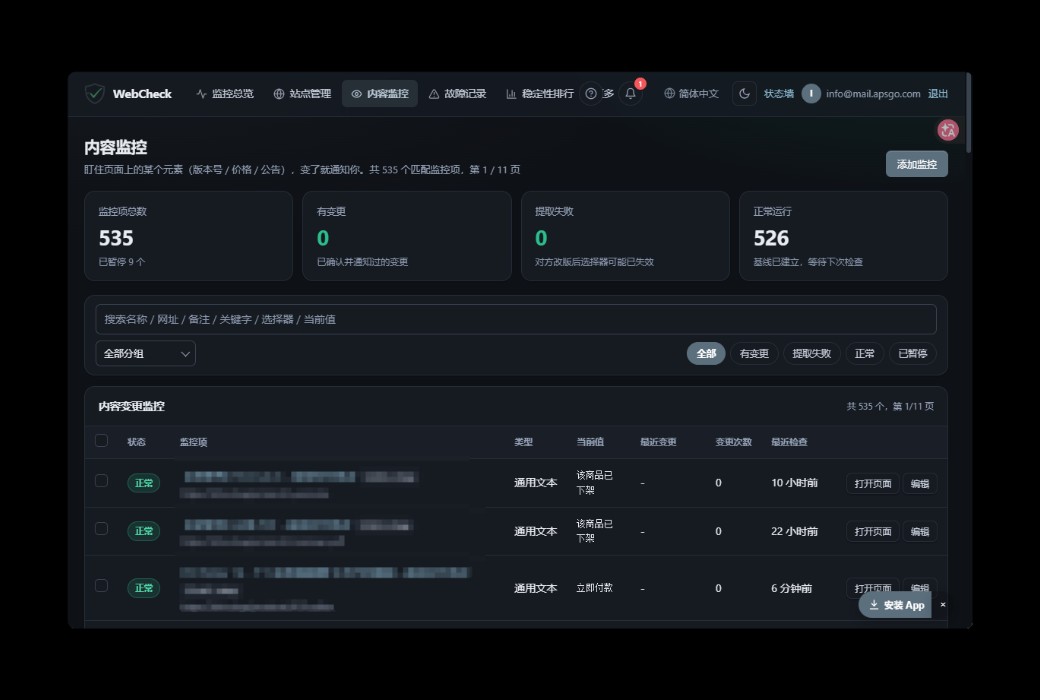
Task: Click the page vertical scrollbar
Action: (968, 113)
